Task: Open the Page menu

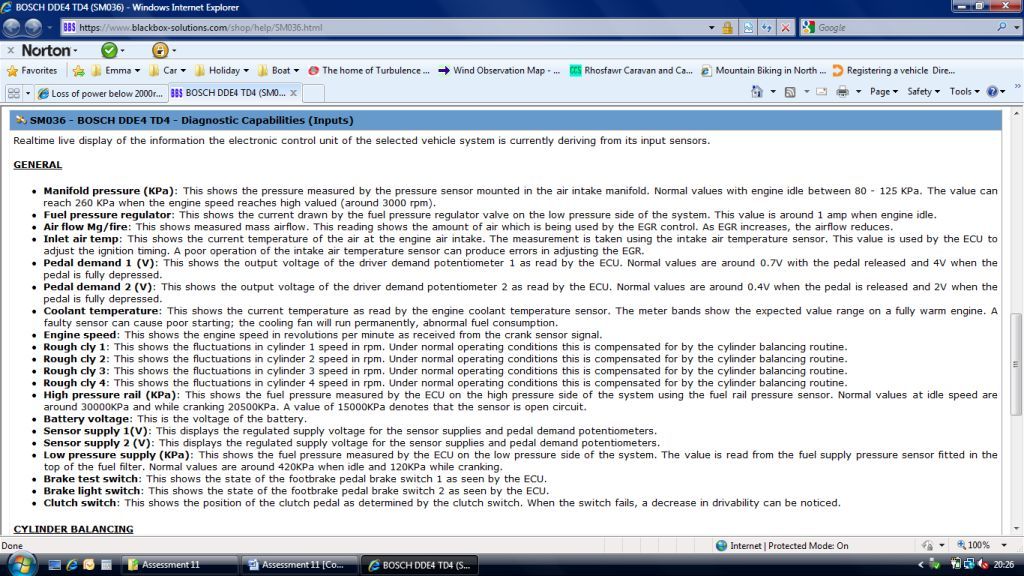Action: pyautogui.click(x=884, y=91)
